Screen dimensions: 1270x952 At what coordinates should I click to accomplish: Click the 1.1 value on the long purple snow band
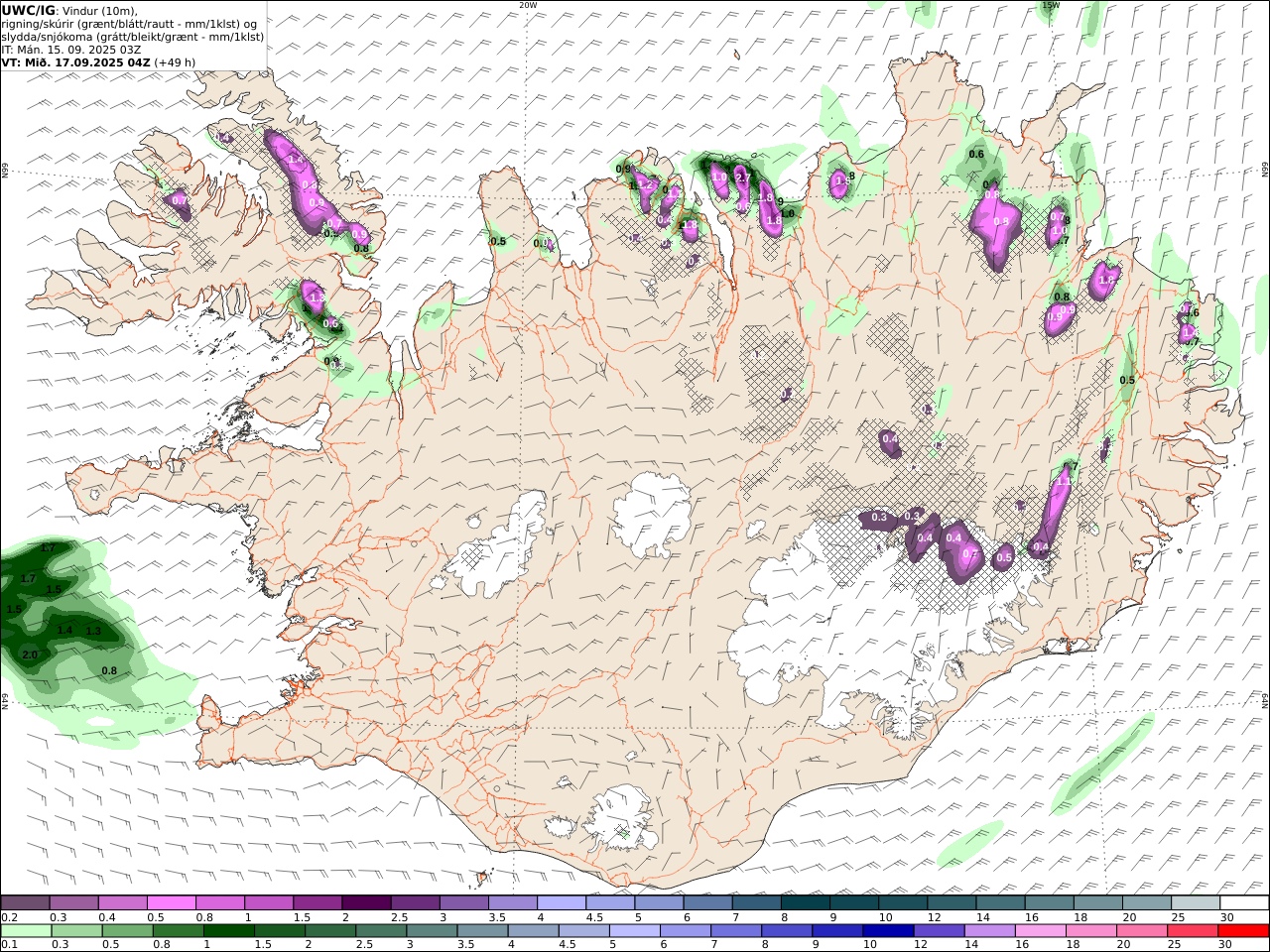tap(1063, 481)
